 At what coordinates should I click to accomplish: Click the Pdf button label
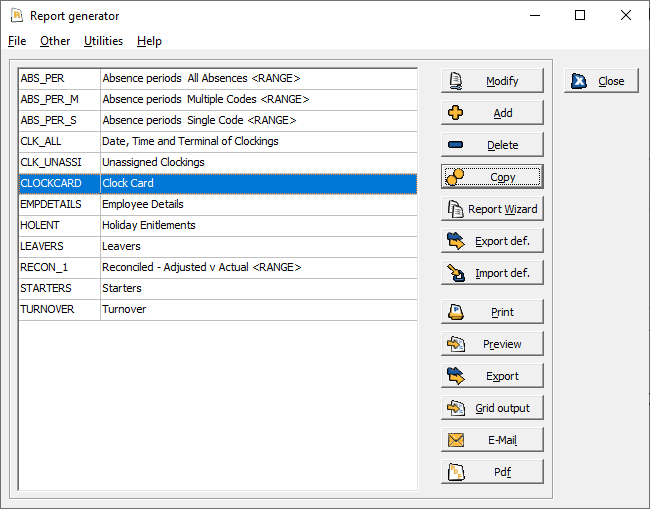coord(502,472)
